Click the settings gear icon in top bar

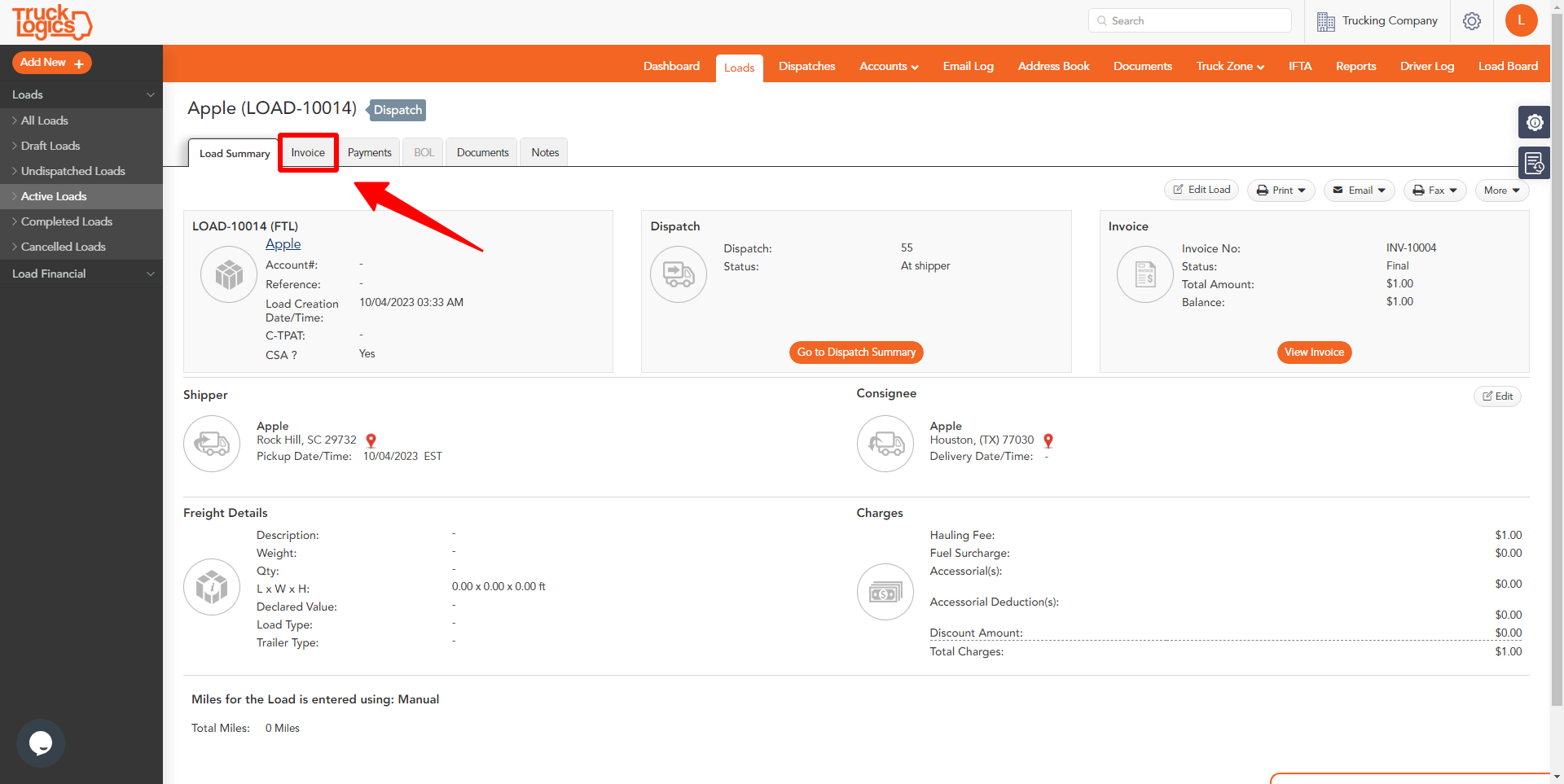click(x=1472, y=21)
